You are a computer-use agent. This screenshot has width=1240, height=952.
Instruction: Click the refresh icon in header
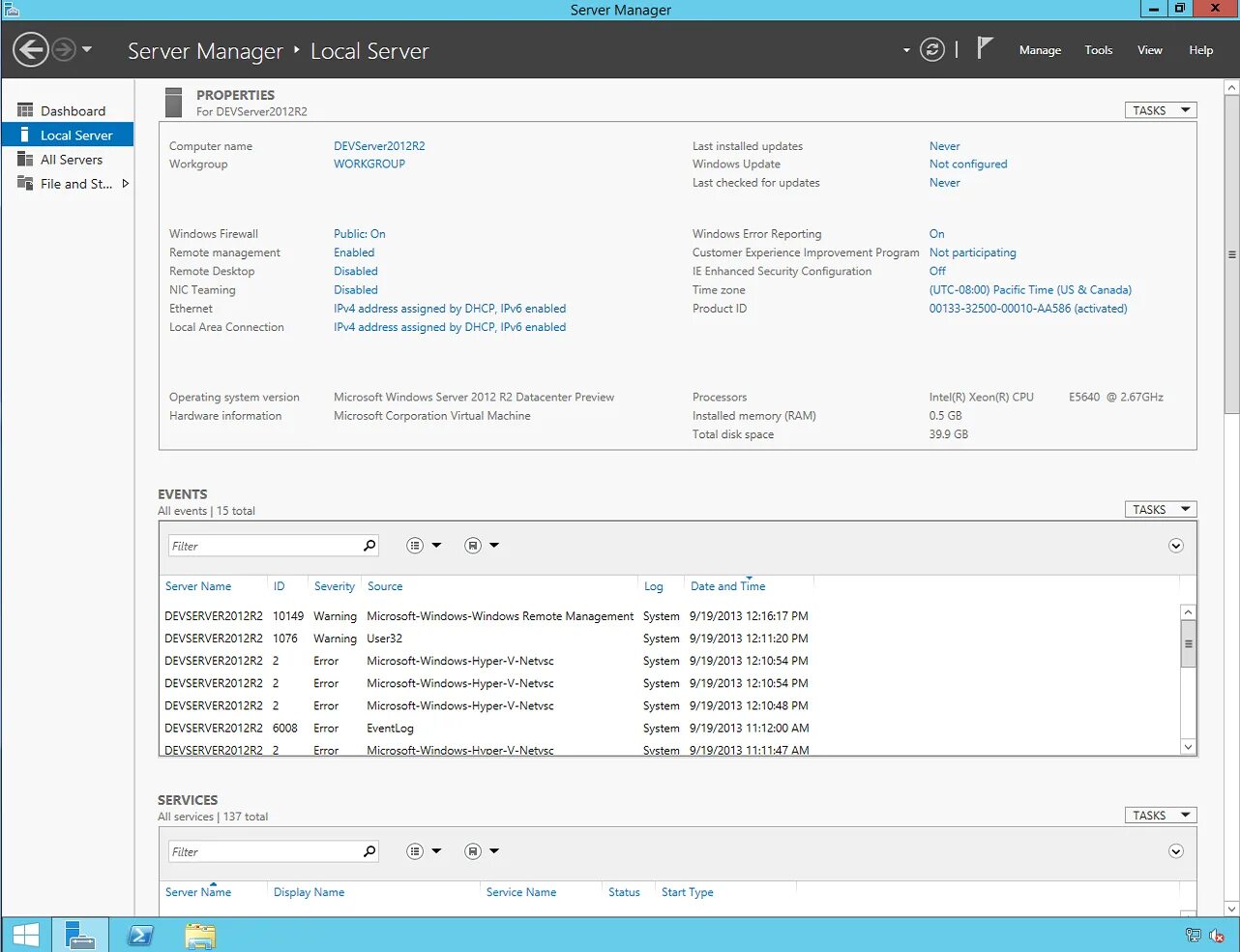[932, 50]
